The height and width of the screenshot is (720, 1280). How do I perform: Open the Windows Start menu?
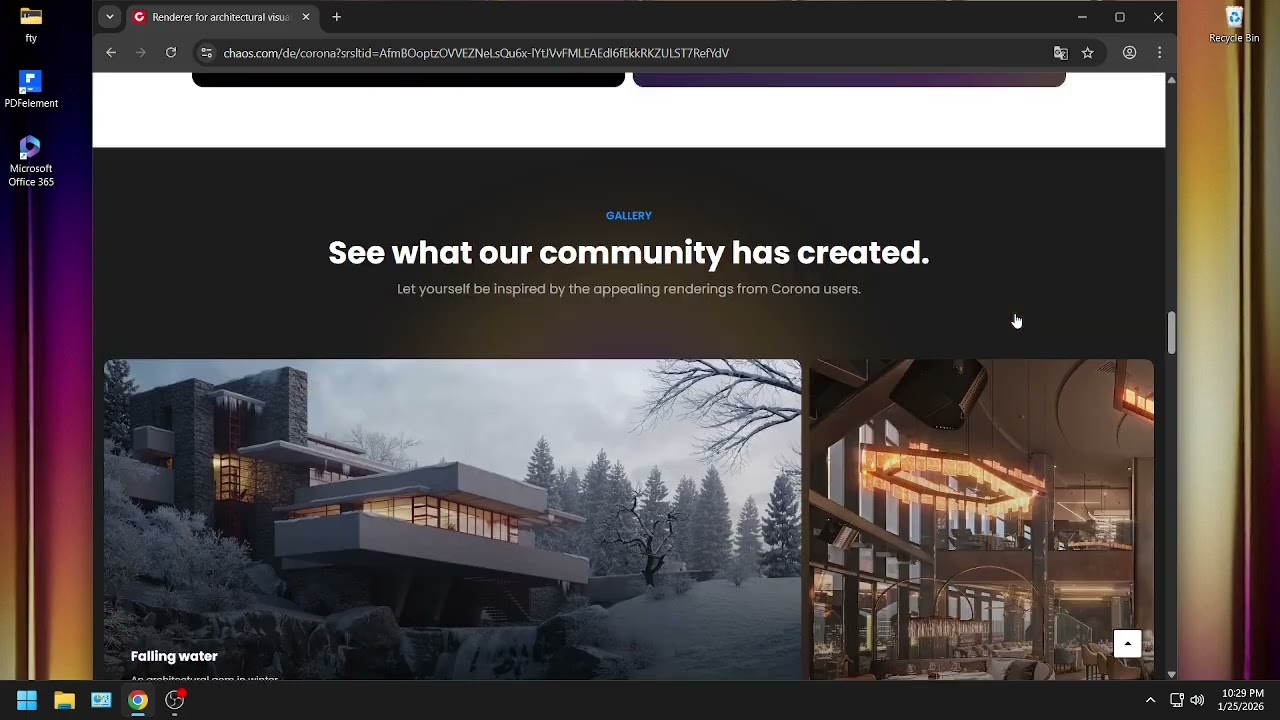click(x=27, y=700)
